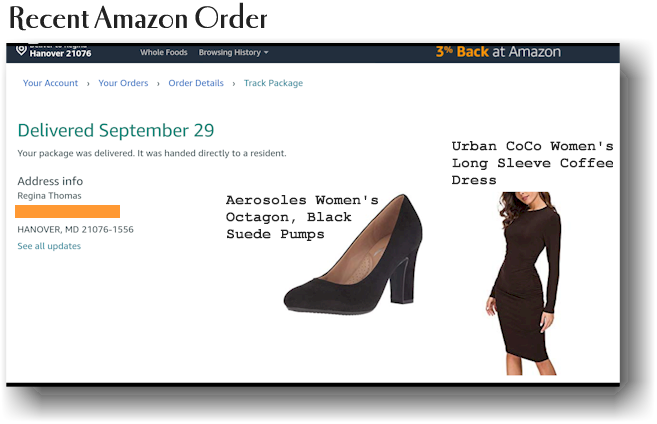Click the 3% Back at Amazon banner

[498, 52]
